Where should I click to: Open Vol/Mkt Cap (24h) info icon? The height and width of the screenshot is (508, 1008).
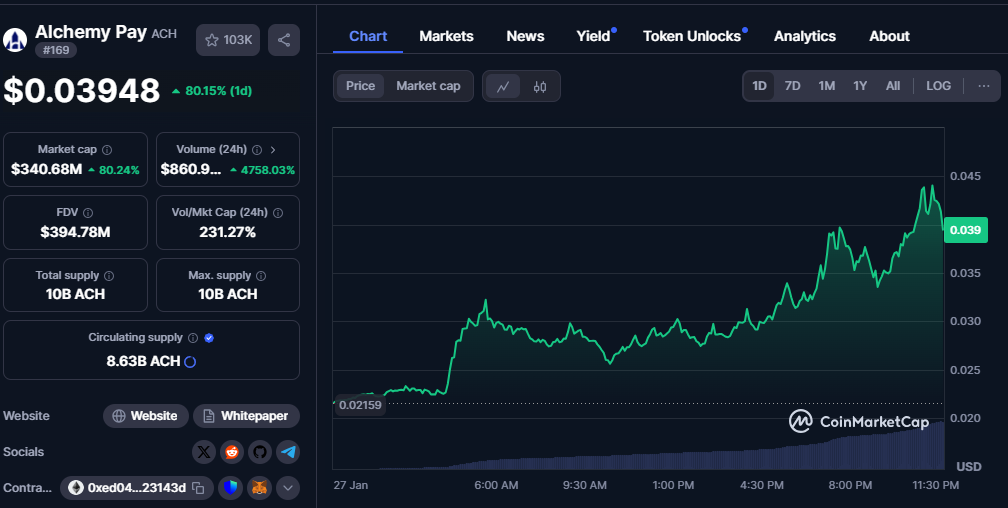click(x=278, y=213)
